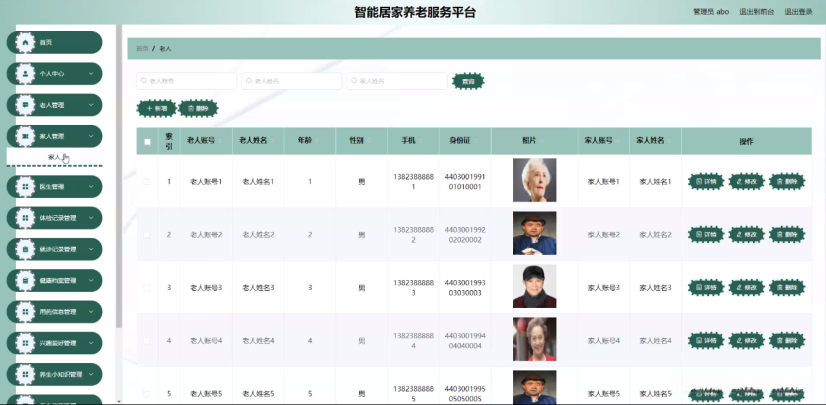Viewport: 826px width, 405px height.
Task: Expand 体检记录管理 via its chevron arrow
Action: click(x=91, y=218)
